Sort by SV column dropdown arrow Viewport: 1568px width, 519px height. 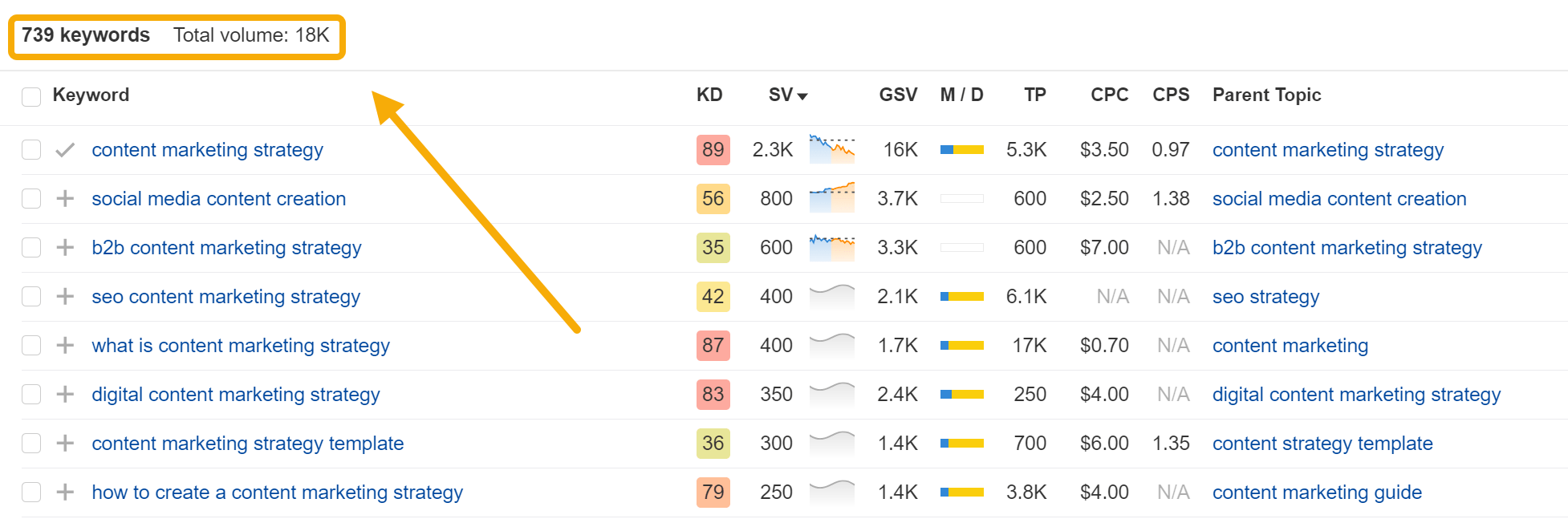pos(802,96)
